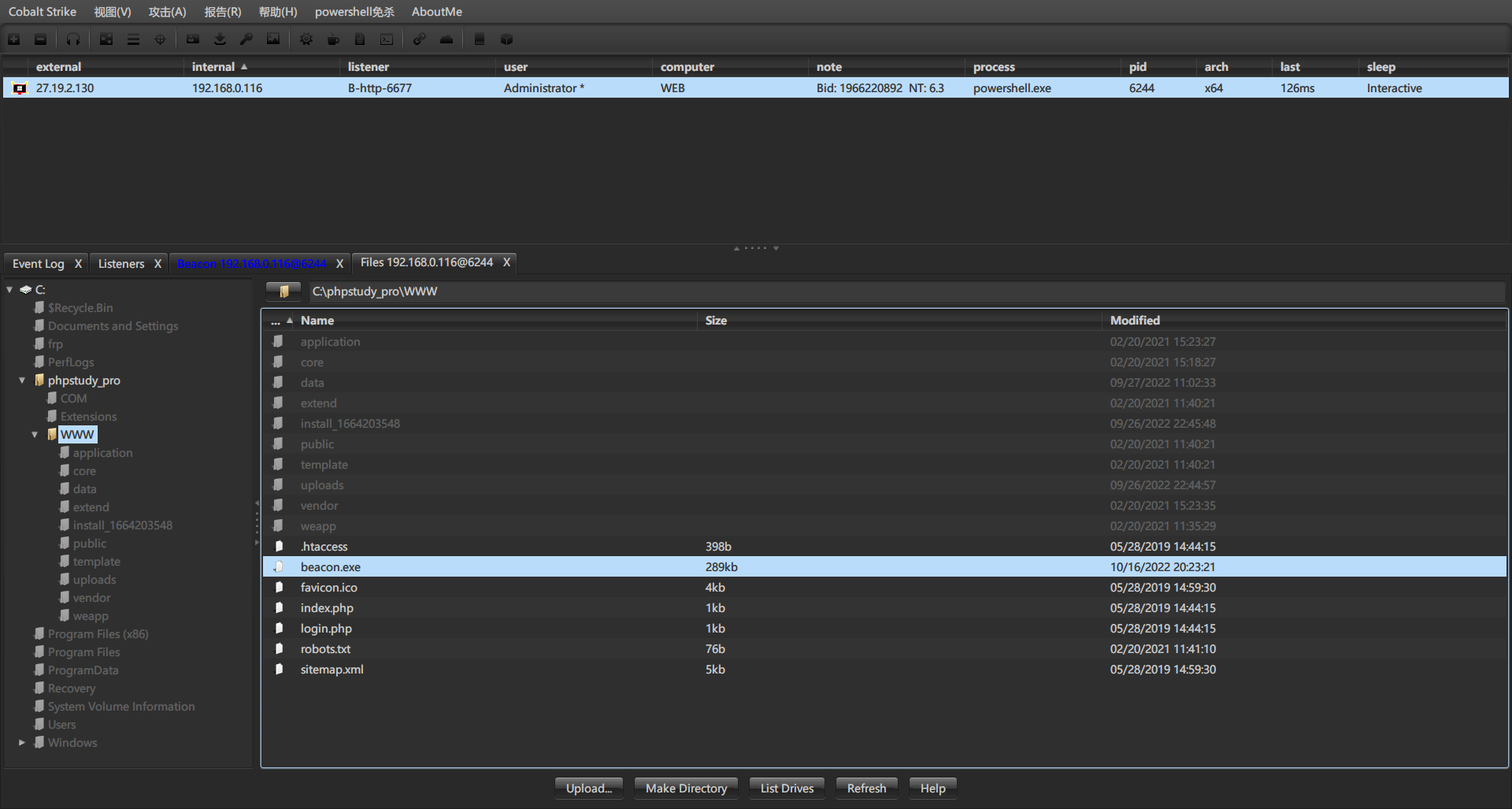This screenshot has width=1512, height=809.
Task: Click the List Drives button
Action: (787, 789)
